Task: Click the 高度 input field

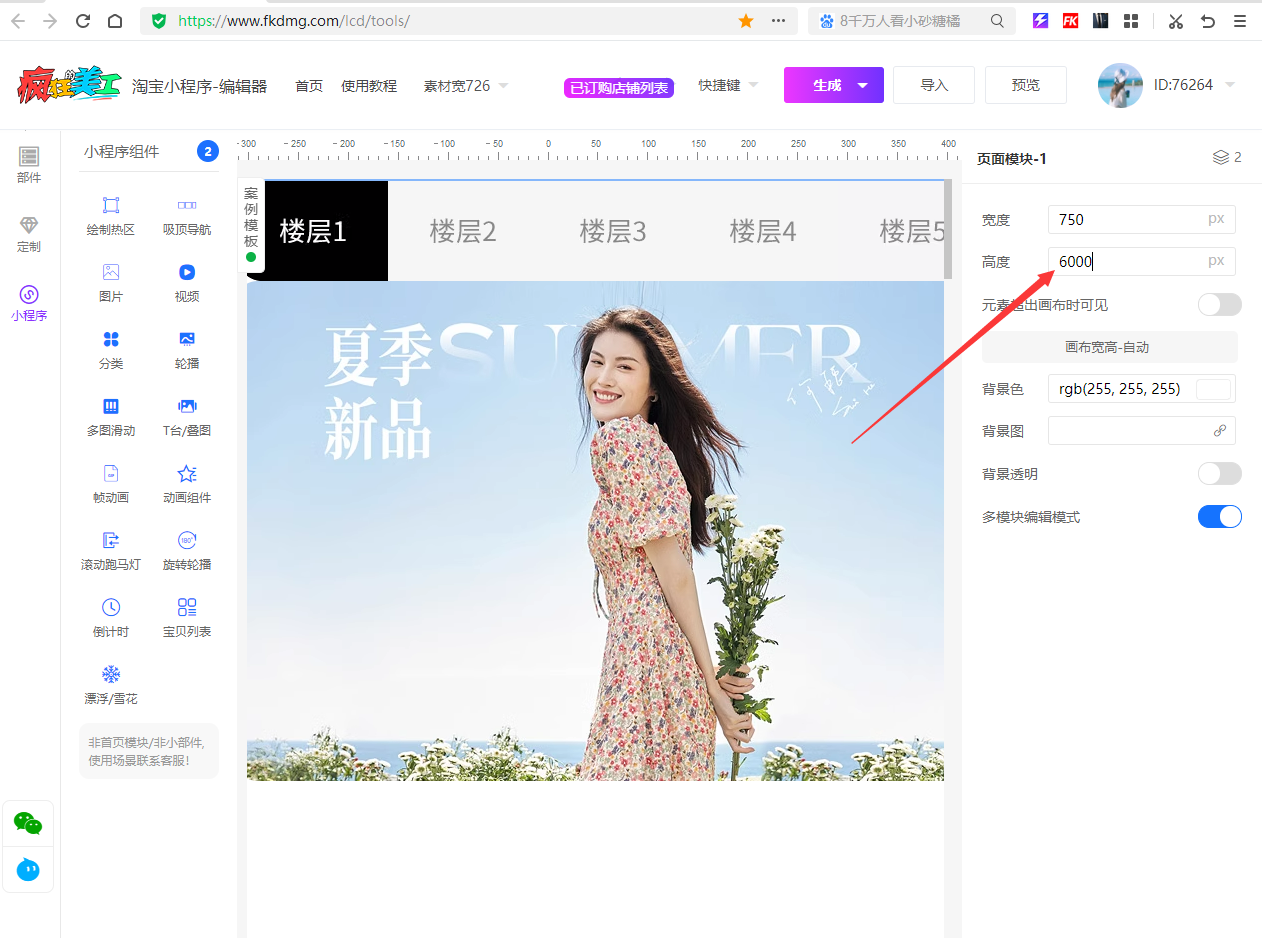Action: 1142,261
